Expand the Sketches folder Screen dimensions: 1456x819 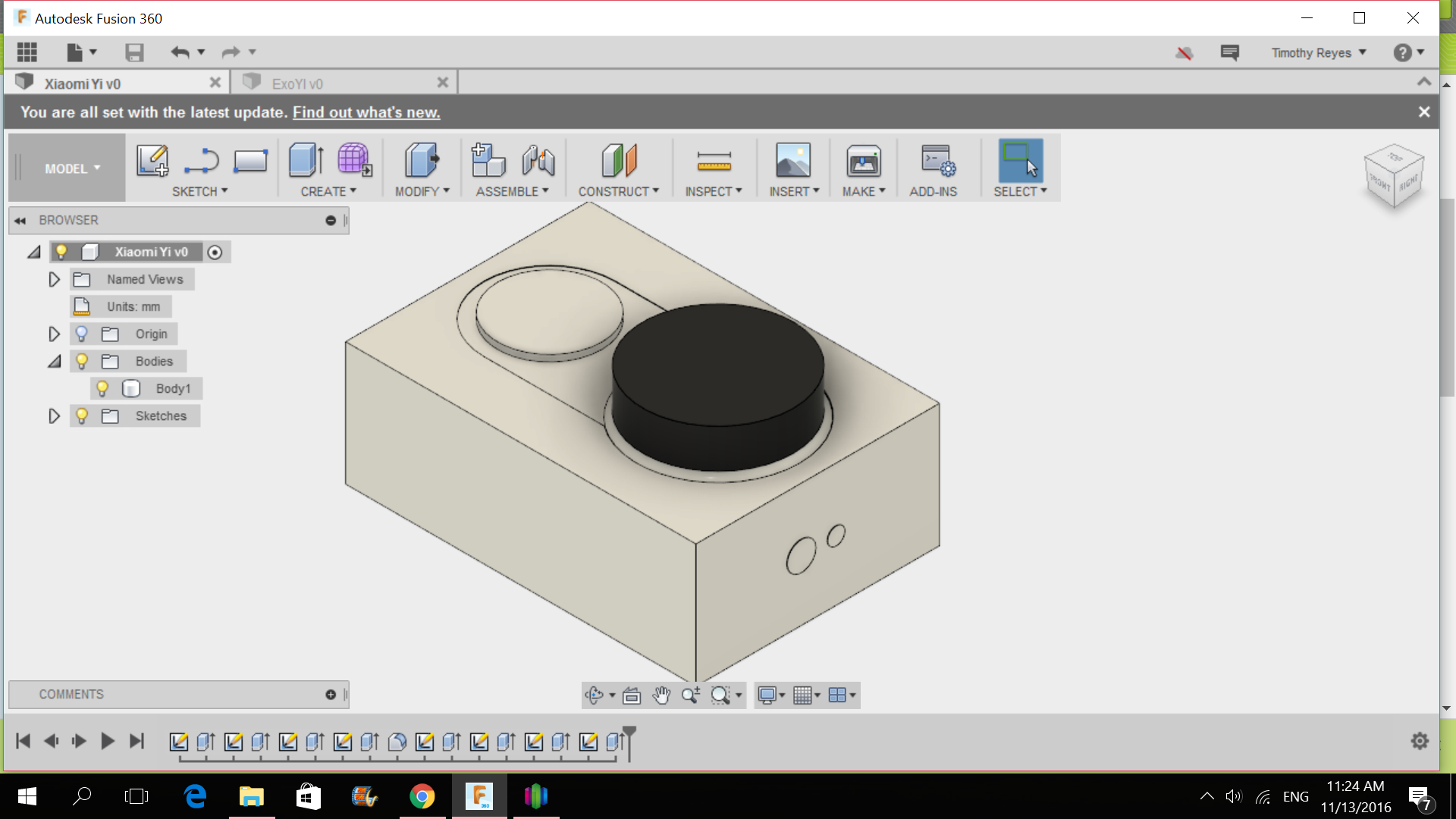tap(53, 416)
